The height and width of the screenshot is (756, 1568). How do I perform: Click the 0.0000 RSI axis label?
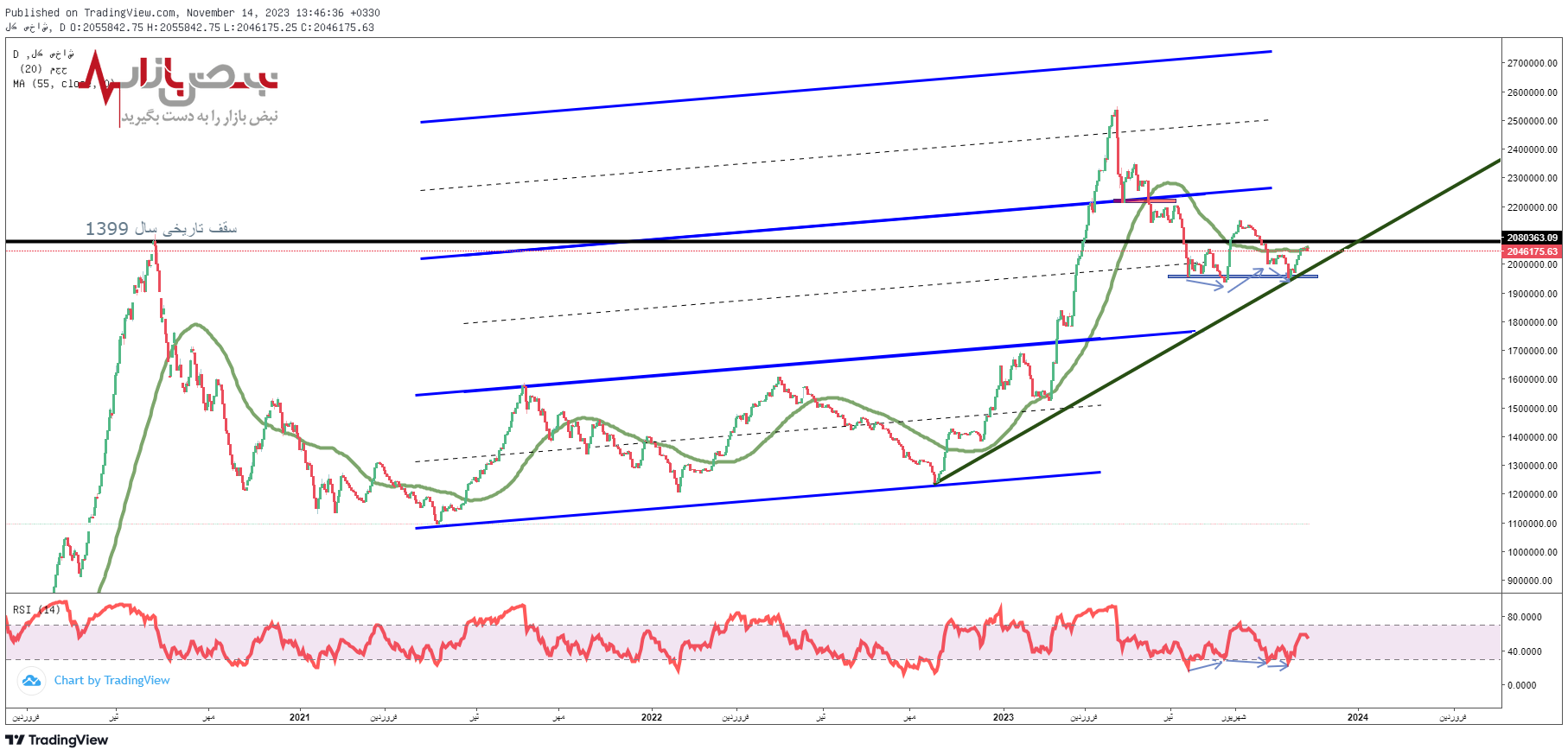click(x=1522, y=685)
